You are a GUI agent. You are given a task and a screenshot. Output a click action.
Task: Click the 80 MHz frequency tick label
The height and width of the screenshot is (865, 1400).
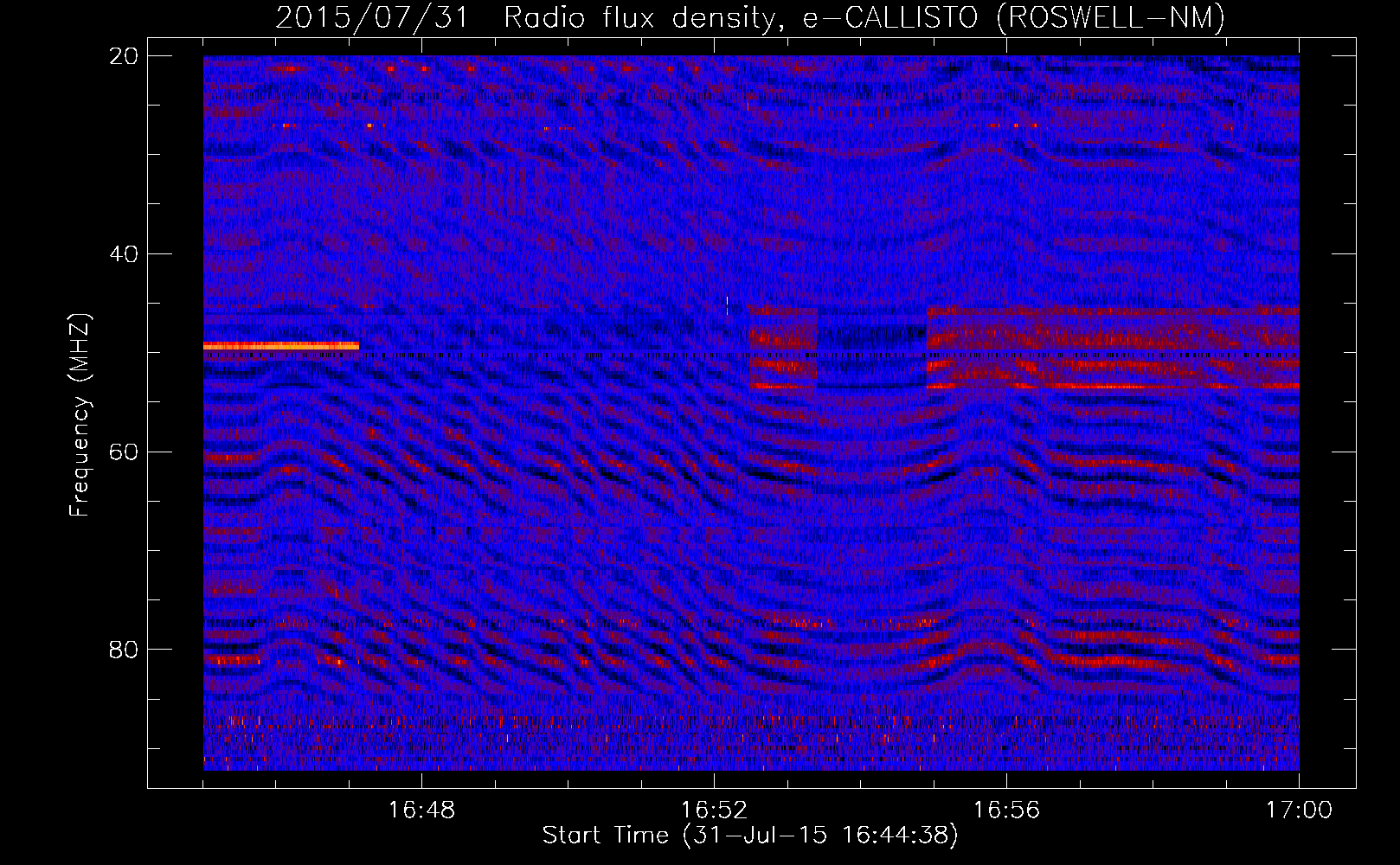(x=124, y=650)
